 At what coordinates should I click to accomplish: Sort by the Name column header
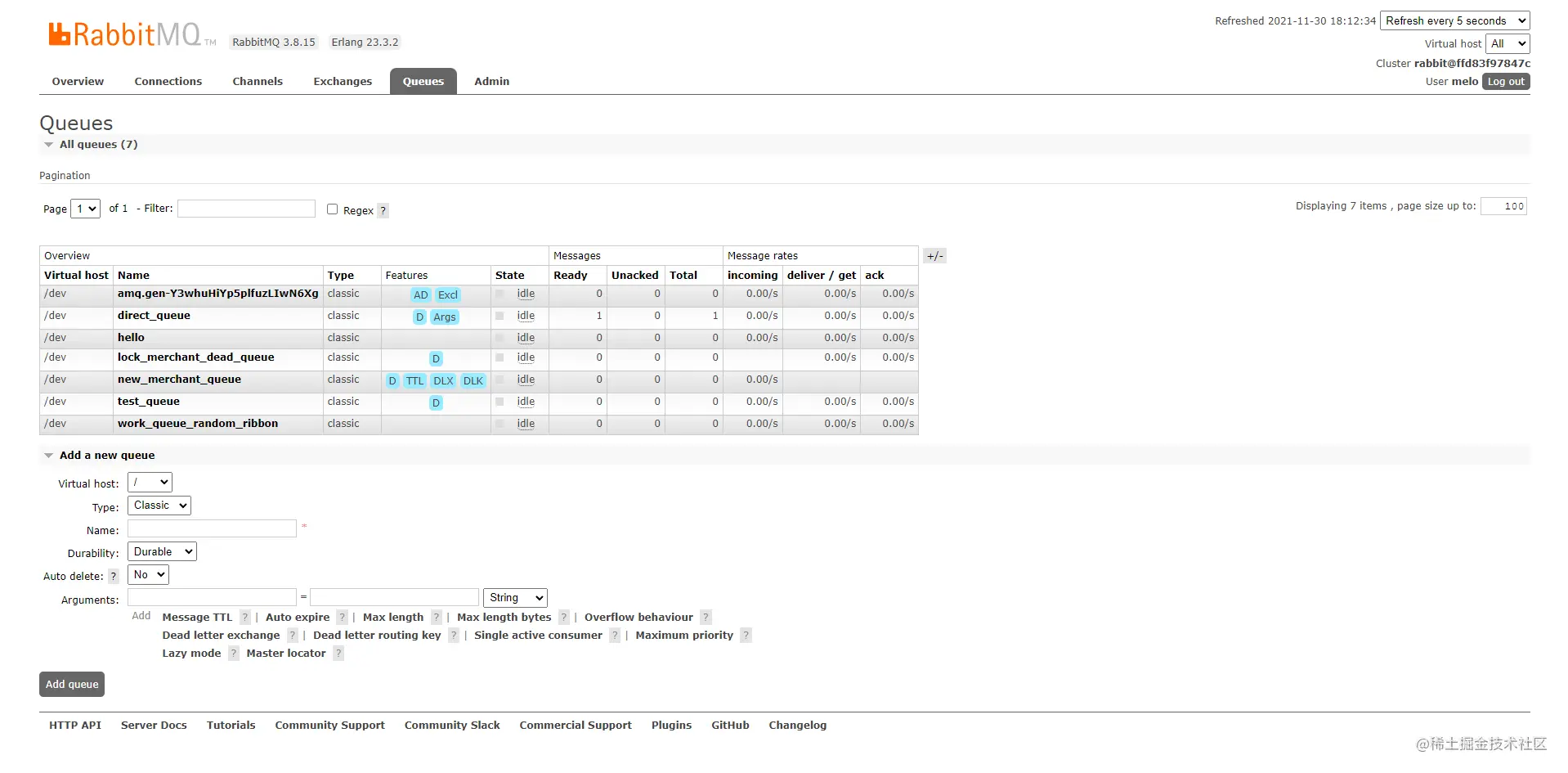click(133, 276)
